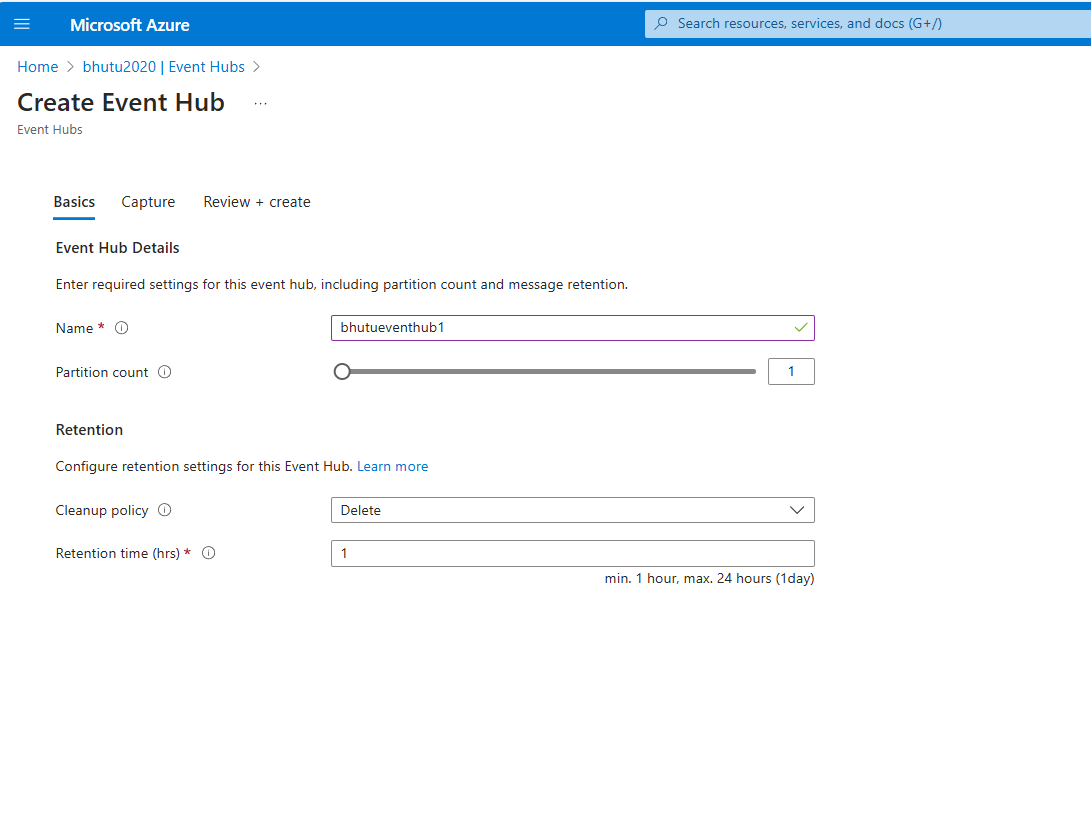1091x830 pixels.
Task: Click the magnifier icon in search bar
Action: point(661,24)
